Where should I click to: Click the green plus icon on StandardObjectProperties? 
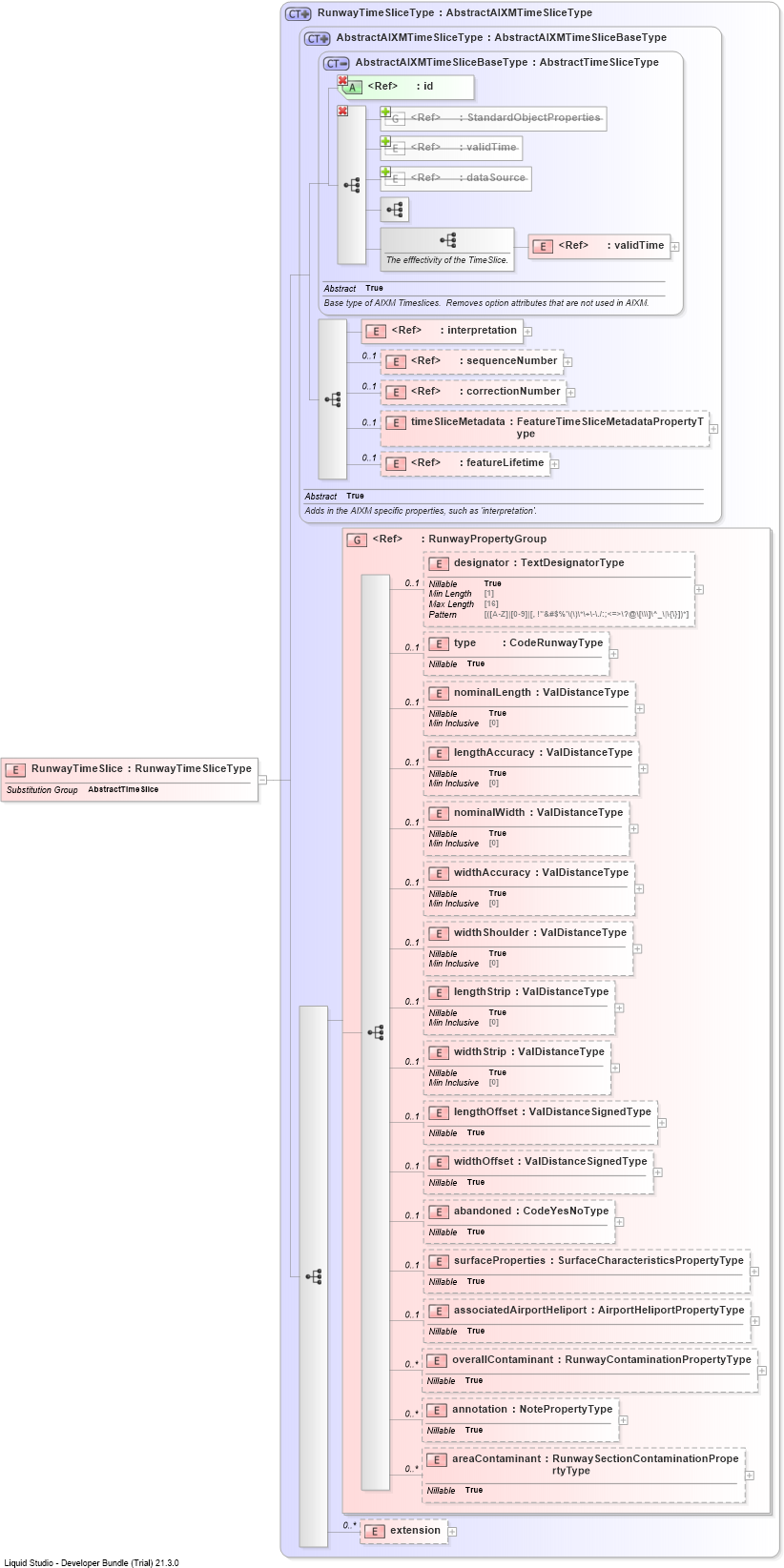point(386,112)
